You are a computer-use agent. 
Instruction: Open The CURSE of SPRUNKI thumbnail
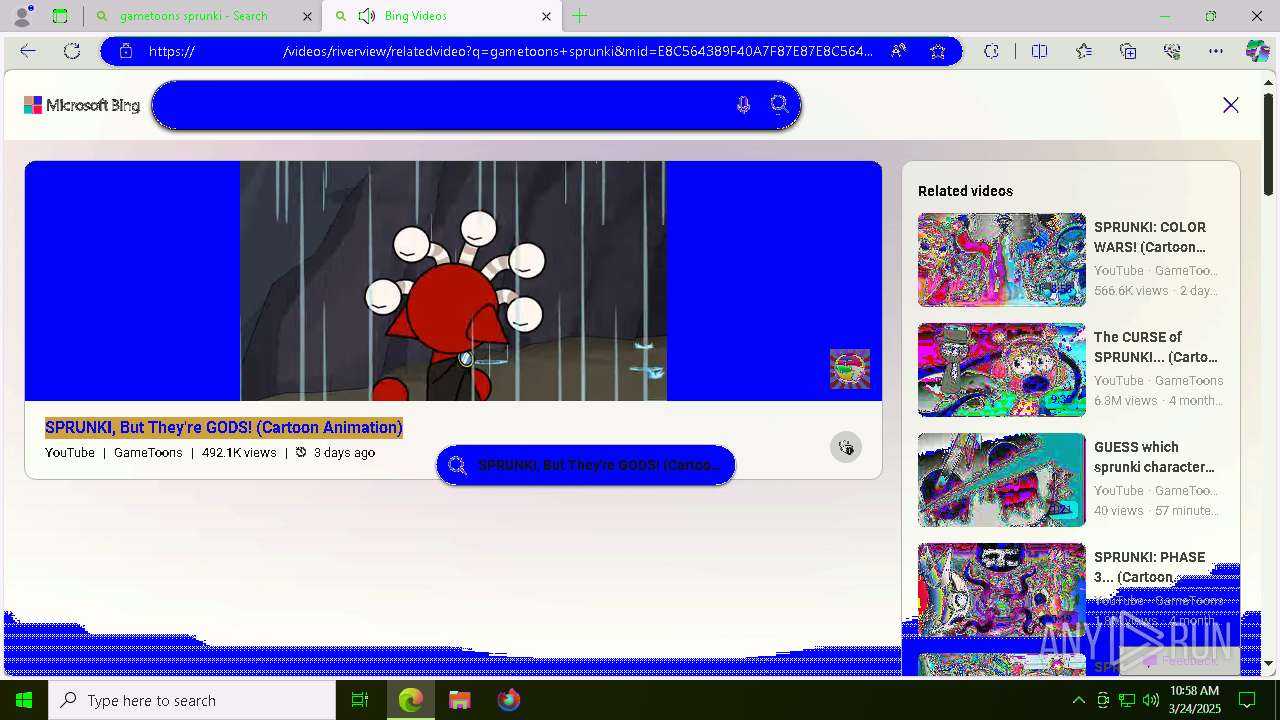pyautogui.click(x=1002, y=370)
